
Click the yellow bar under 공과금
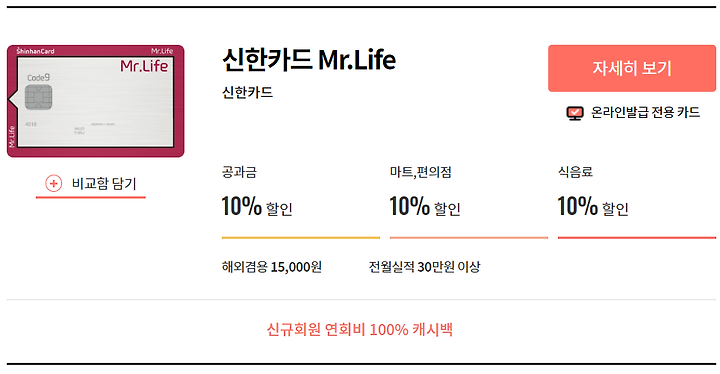pos(301,238)
